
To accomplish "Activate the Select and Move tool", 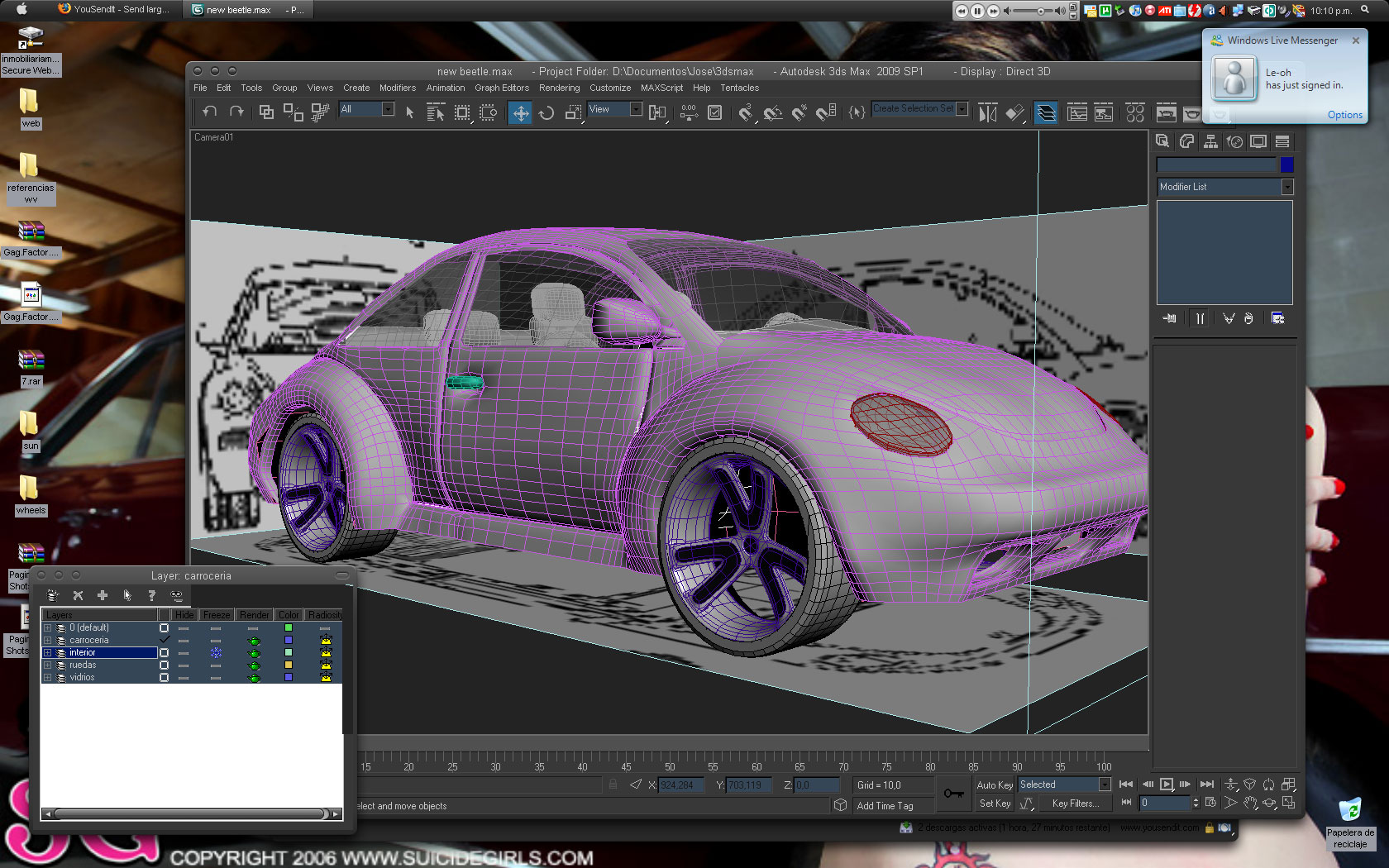I will coord(520,113).
